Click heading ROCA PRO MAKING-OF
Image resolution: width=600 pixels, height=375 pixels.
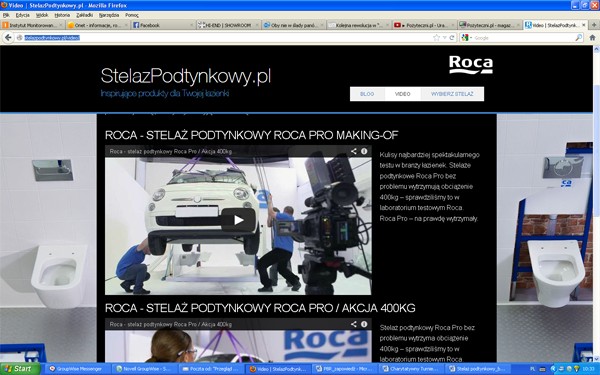click(252, 135)
